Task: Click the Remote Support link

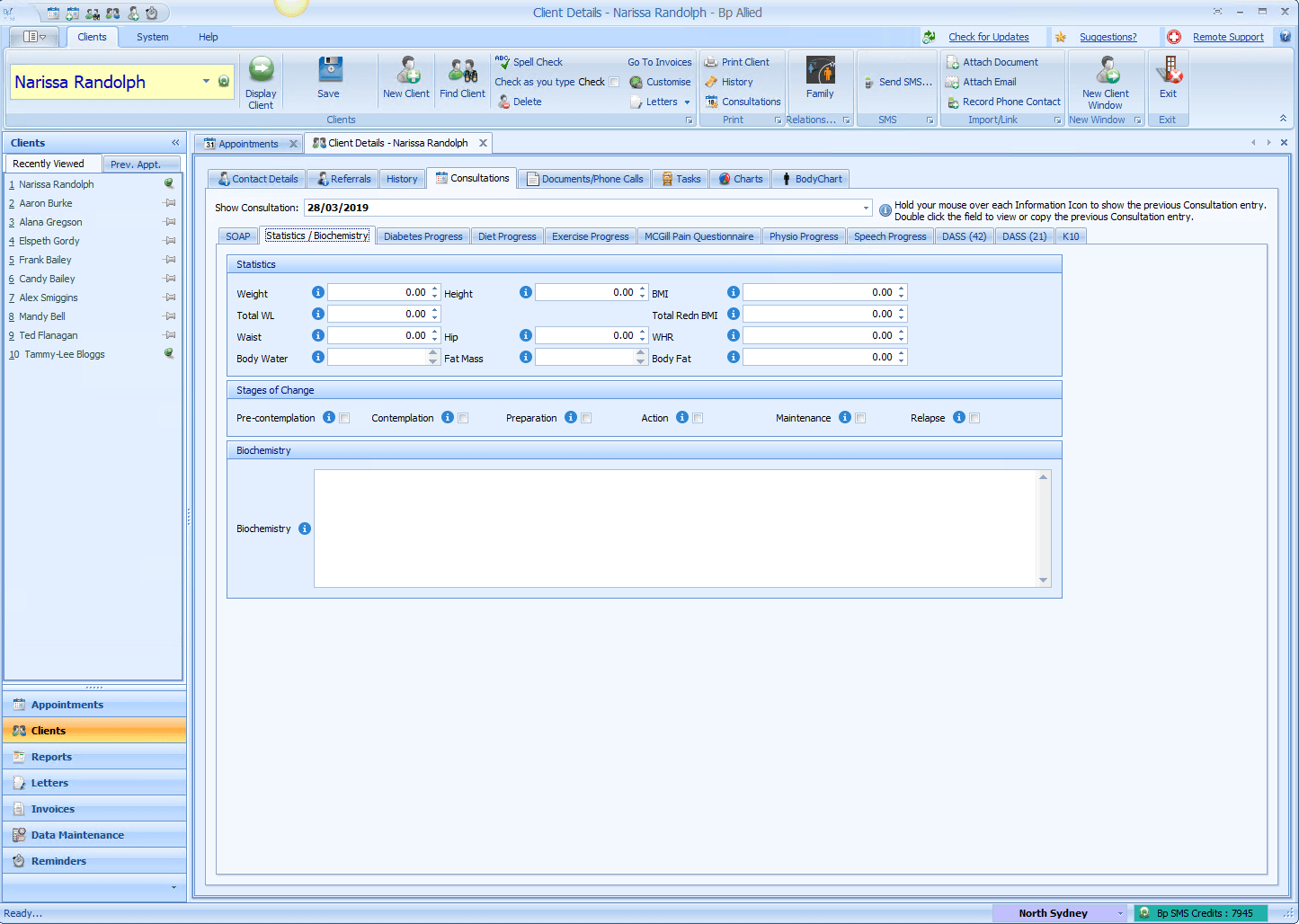Action: pos(1228,37)
